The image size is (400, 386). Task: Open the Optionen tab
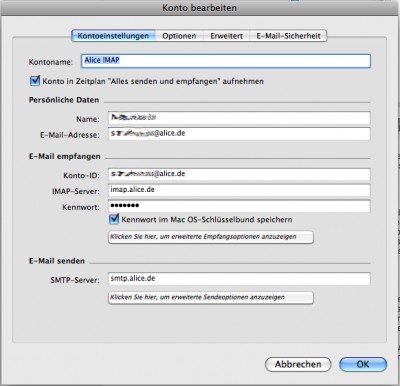(179, 36)
